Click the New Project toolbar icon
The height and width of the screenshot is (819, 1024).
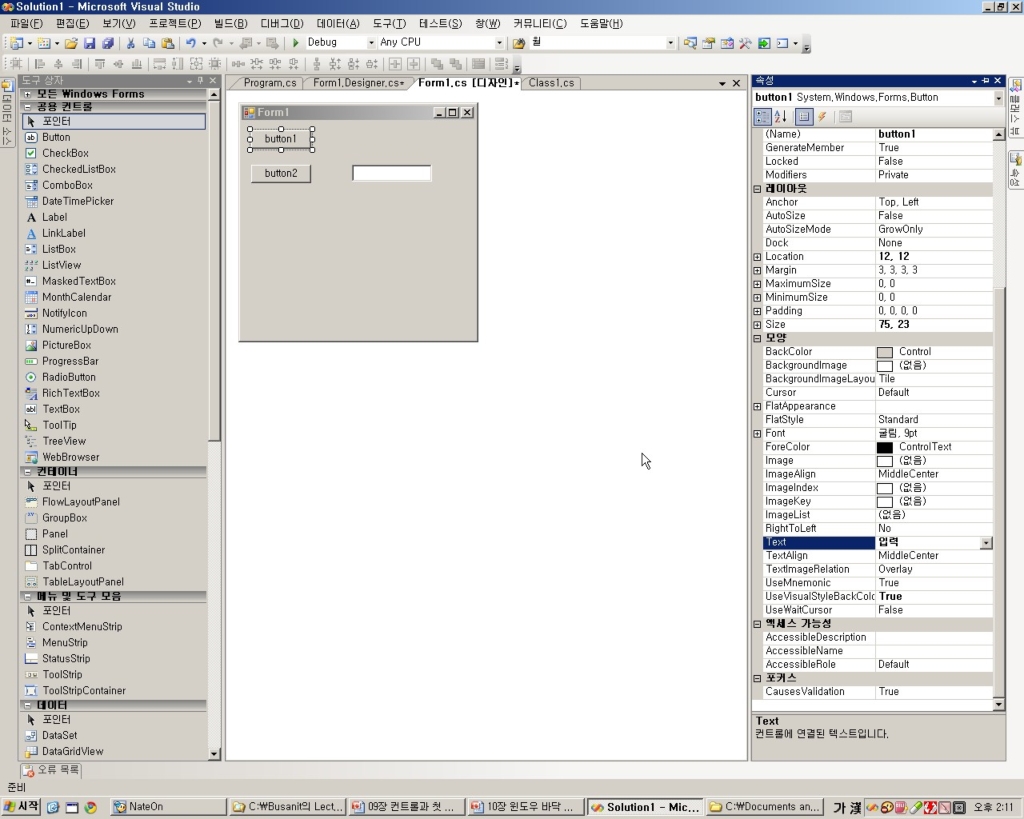point(17,43)
